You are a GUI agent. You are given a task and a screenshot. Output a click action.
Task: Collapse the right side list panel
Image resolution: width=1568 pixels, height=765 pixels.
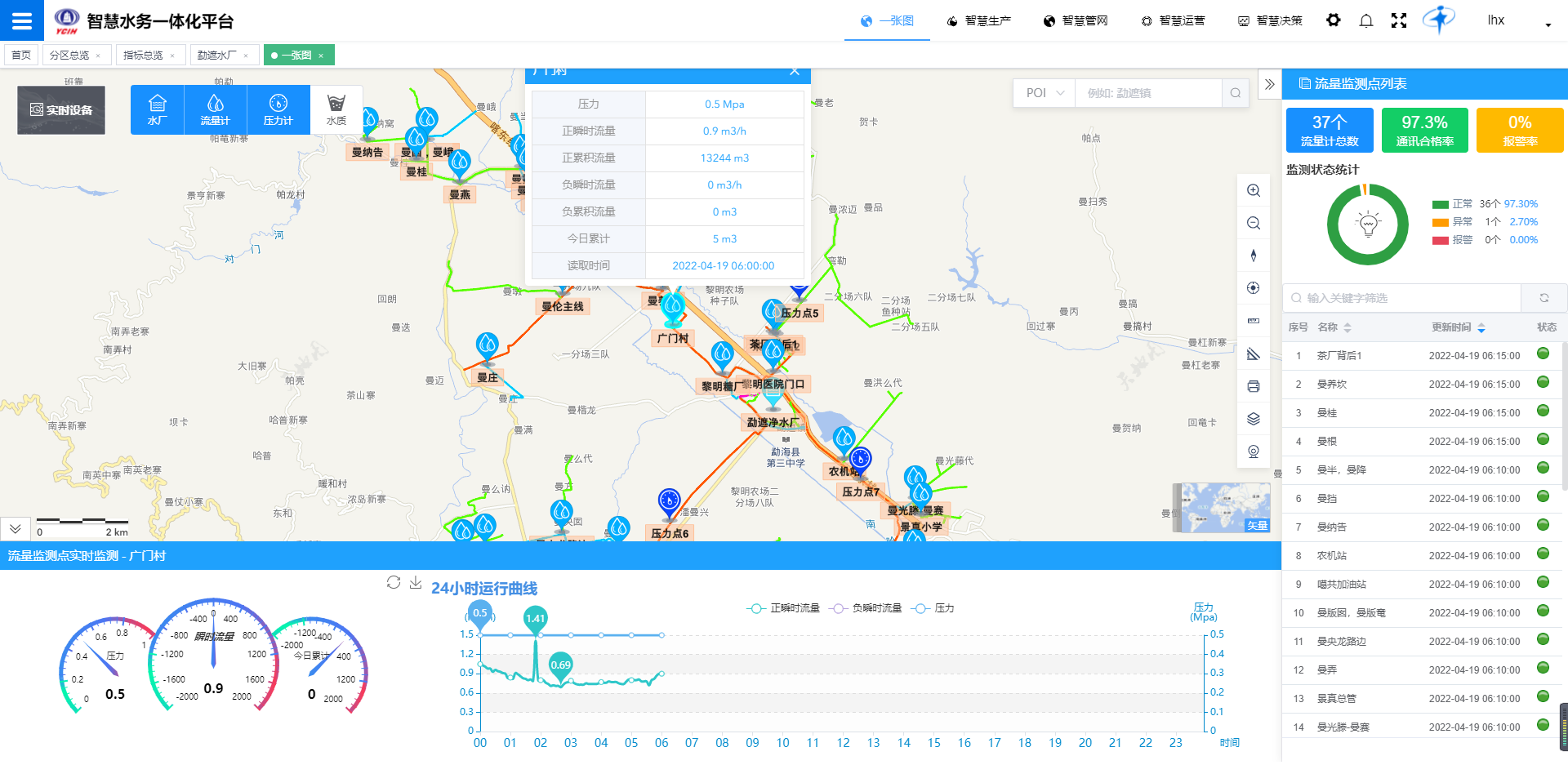coord(1269,84)
